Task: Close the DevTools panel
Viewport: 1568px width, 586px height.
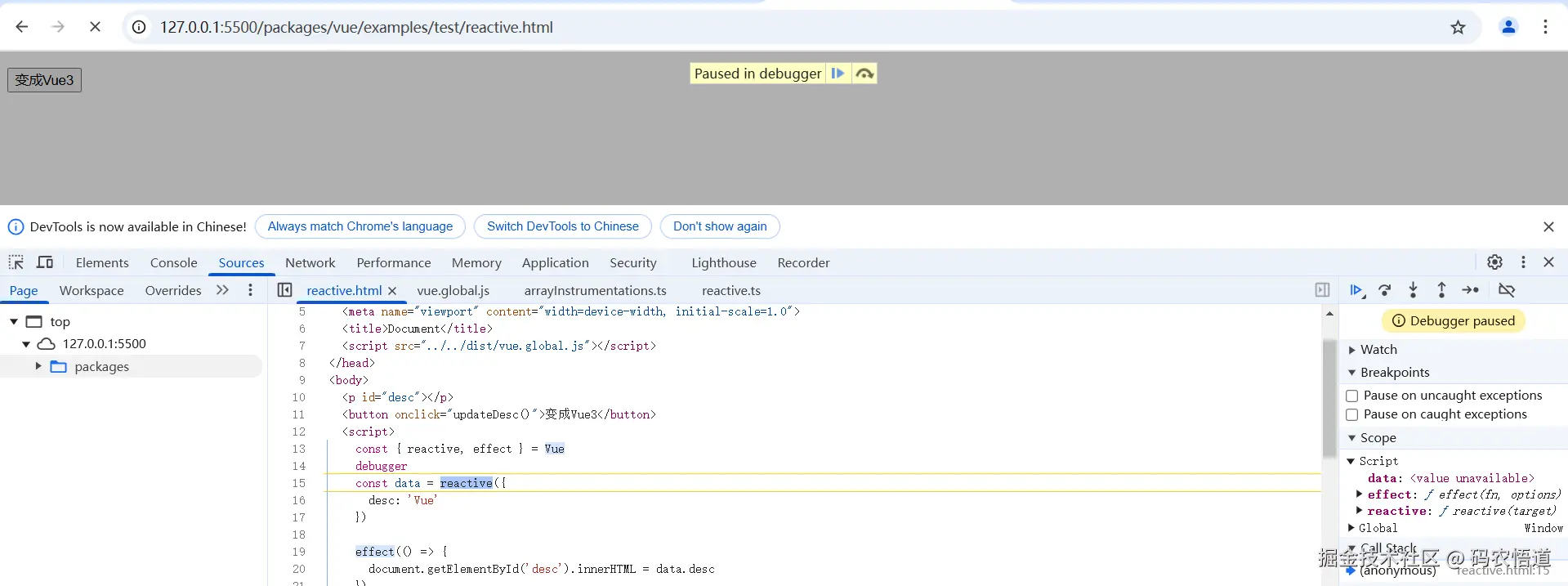Action: click(x=1548, y=262)
